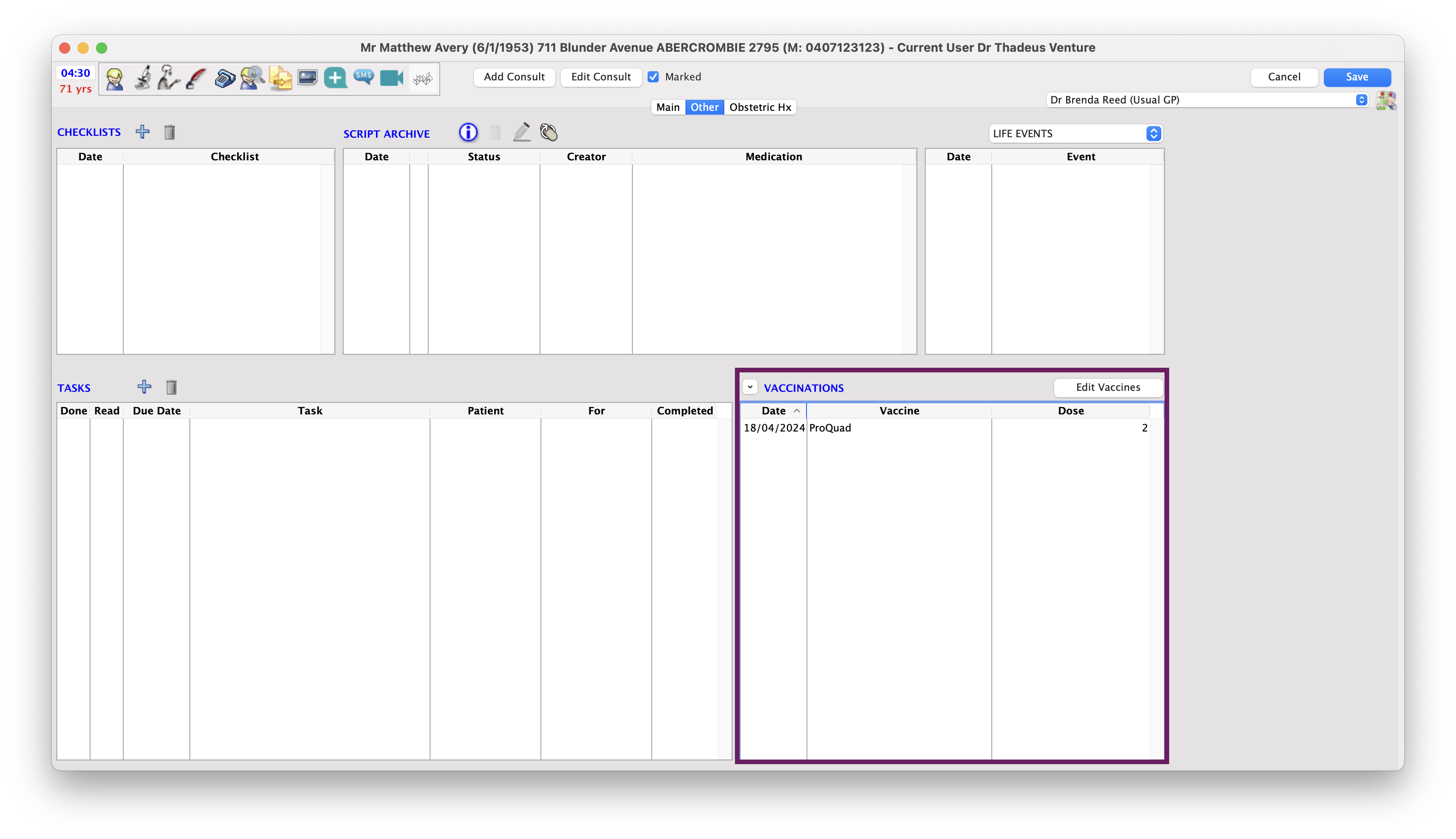Click the SMS messaging icon
This screenshot has width=1456, height=839.
click(x=364, y=77)
